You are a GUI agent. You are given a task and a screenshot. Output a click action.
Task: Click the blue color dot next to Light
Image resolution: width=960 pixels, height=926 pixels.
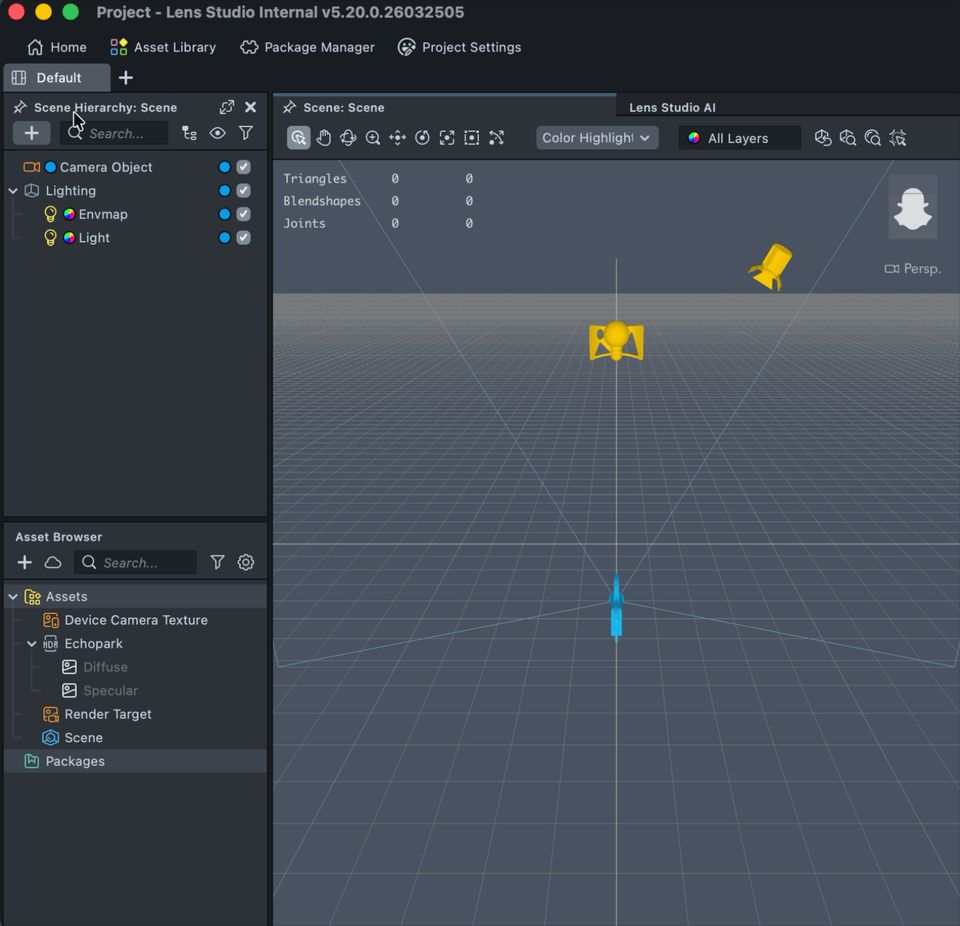224,238
